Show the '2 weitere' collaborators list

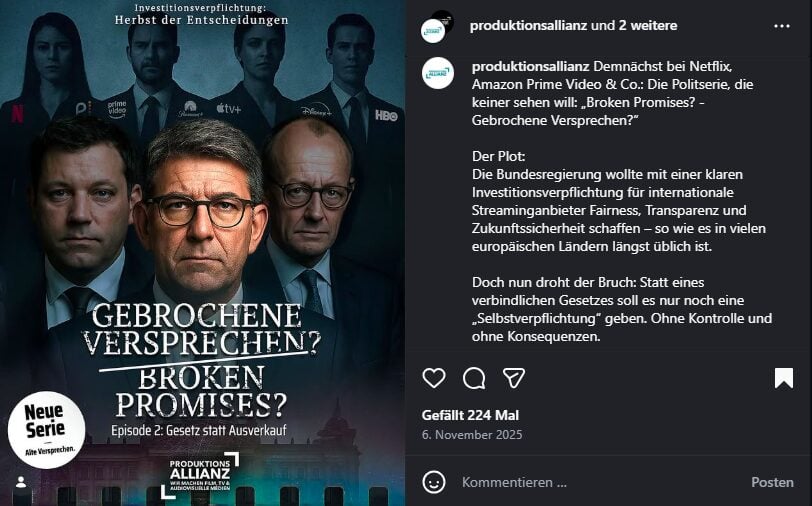coord(648,25)
